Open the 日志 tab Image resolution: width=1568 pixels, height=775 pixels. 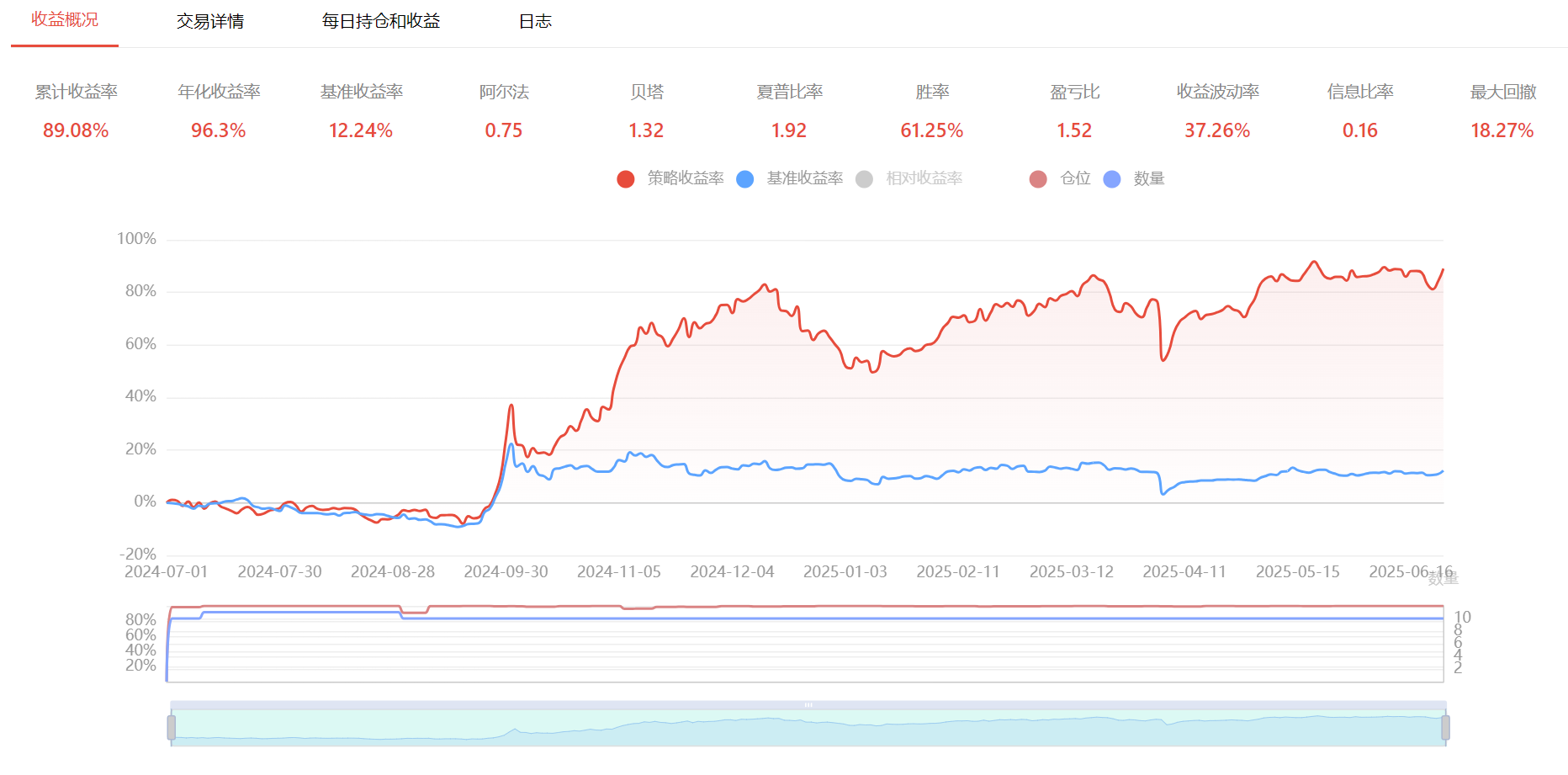point(535,22)
